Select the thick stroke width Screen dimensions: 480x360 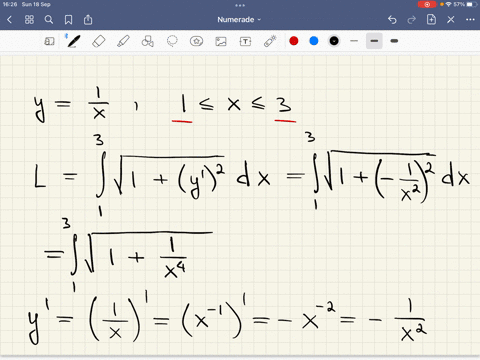pyautogui.click(x=394, y=41)
